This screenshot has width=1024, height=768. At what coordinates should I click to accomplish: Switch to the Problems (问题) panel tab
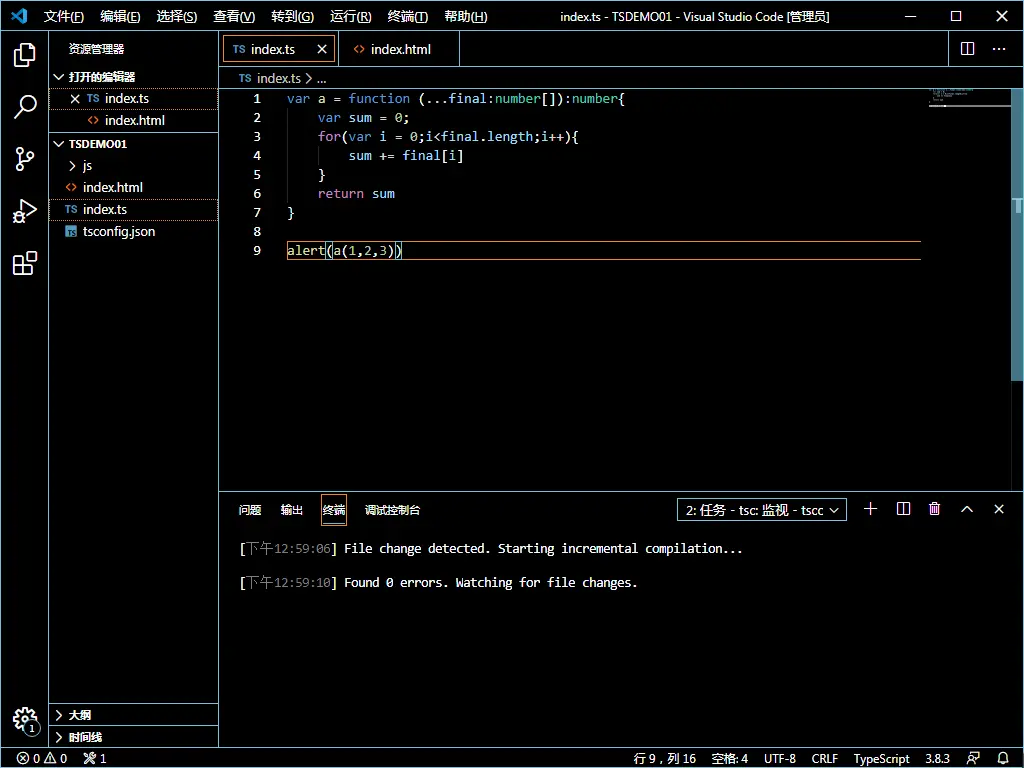tap(249, 510)
